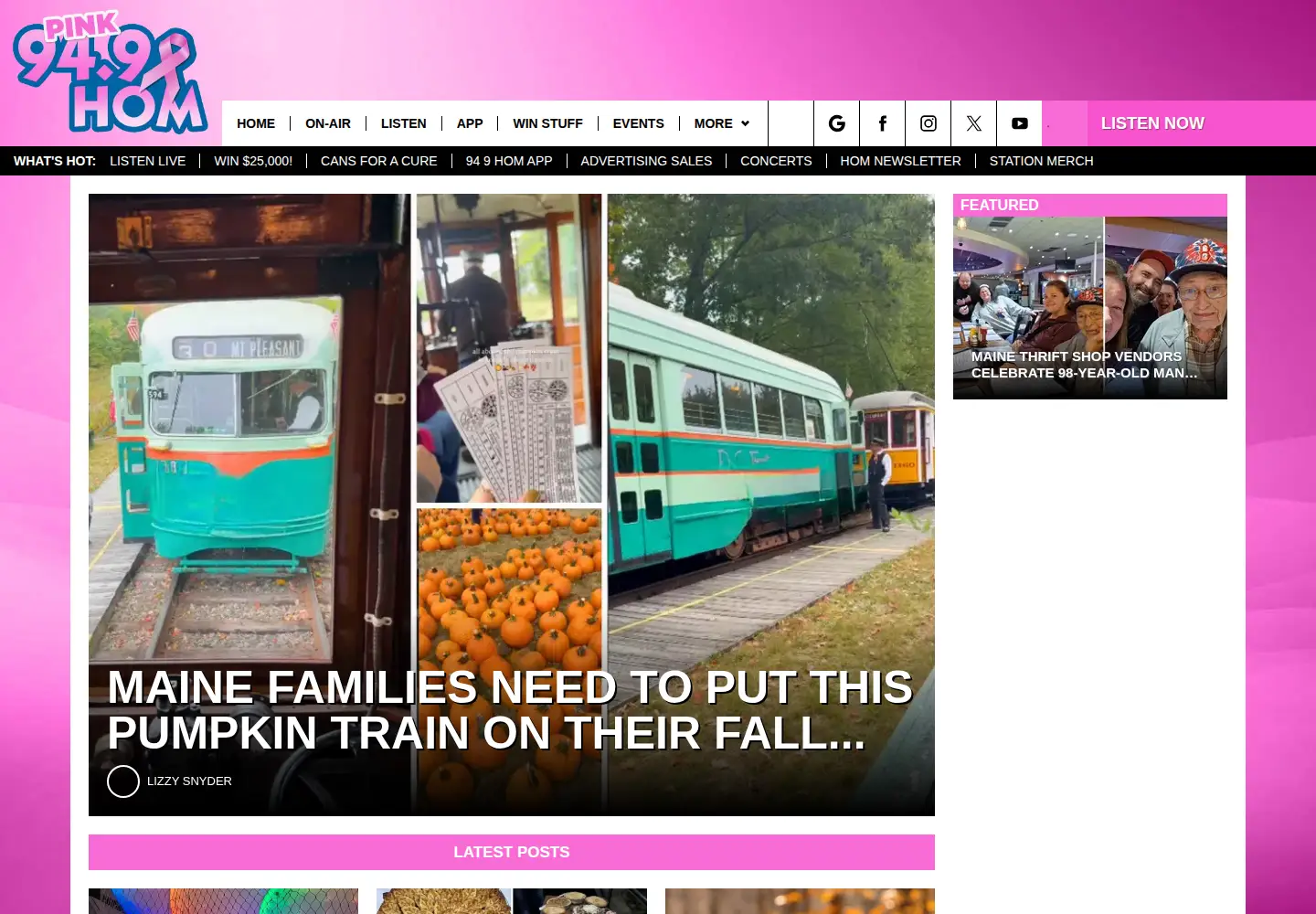This screenshot has width=1316, height=914.
Task: Click the blank box before the Google icon
Action: [x=791, y=123]
